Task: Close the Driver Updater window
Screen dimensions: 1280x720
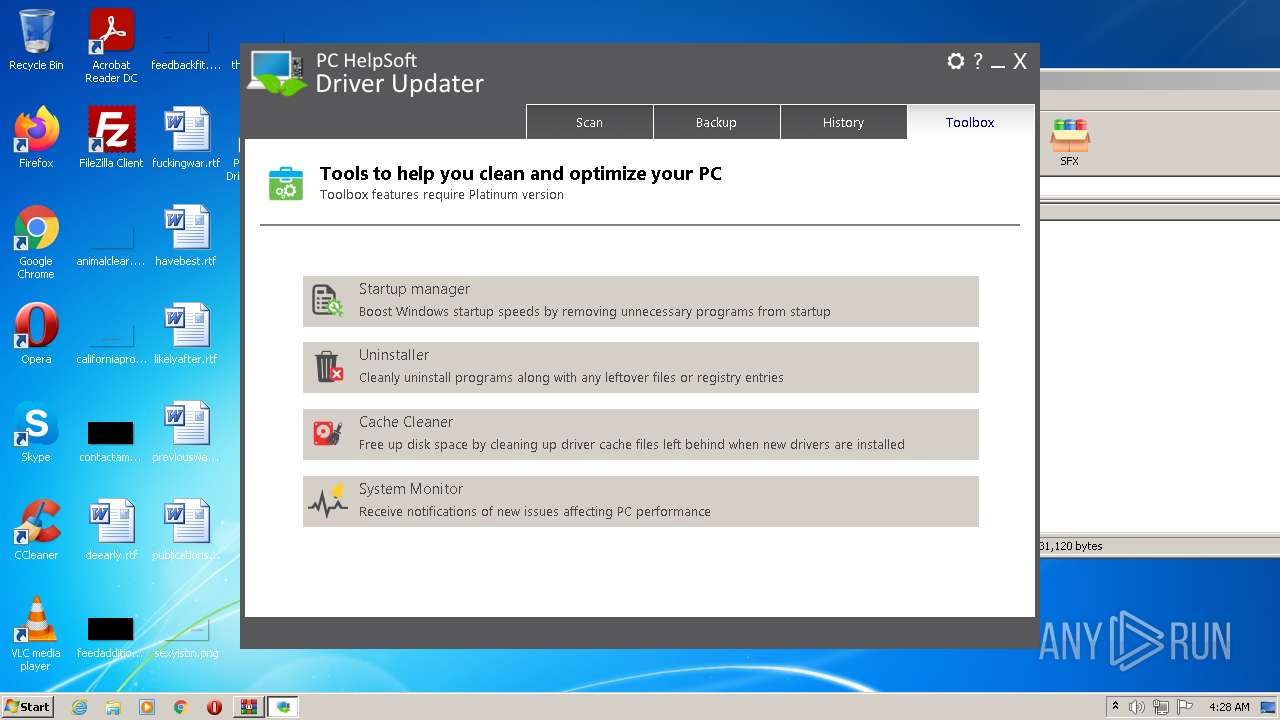Action: (x=1020, y=62)
